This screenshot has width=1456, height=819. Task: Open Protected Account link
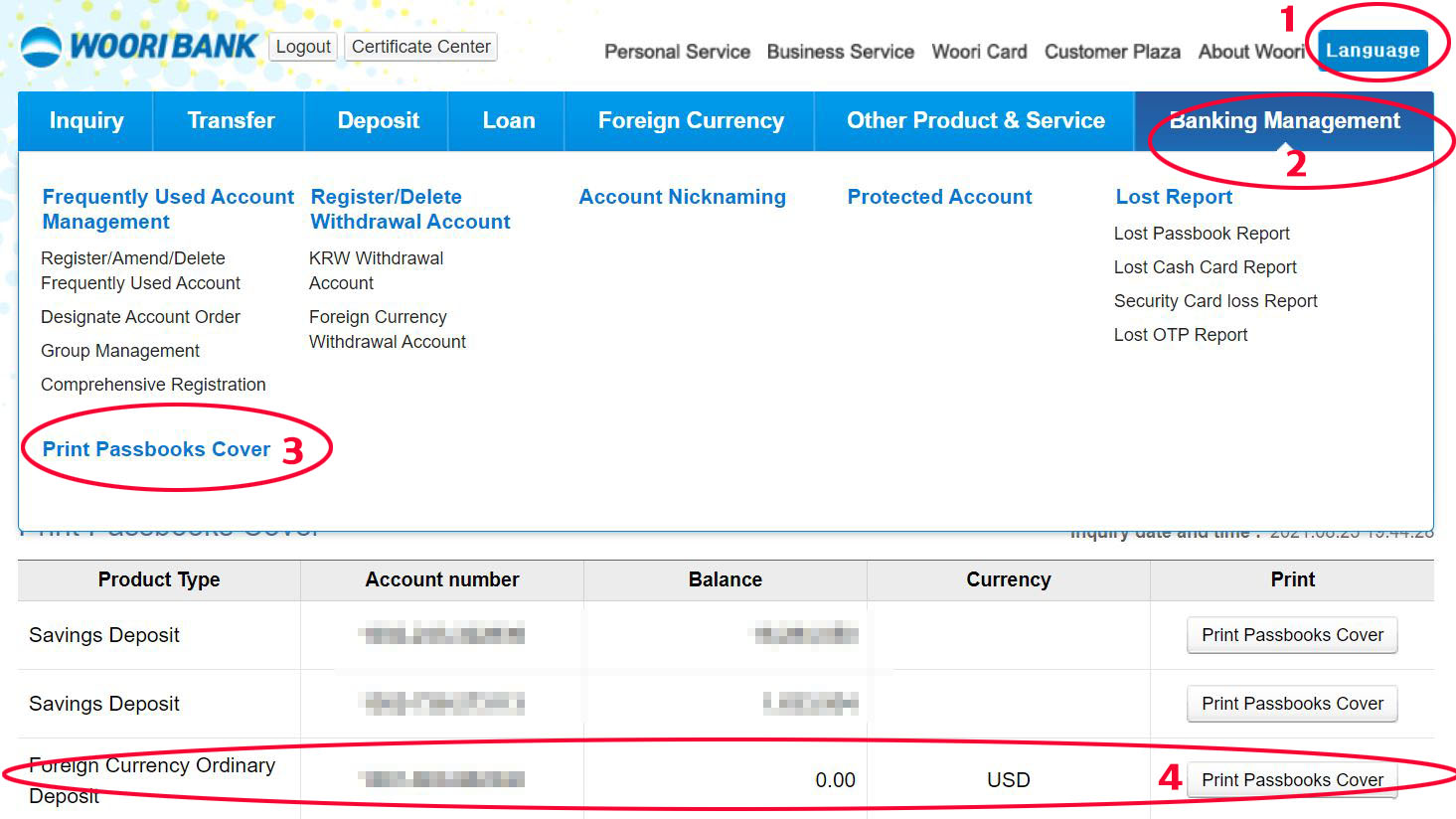[x=939, y=197]
